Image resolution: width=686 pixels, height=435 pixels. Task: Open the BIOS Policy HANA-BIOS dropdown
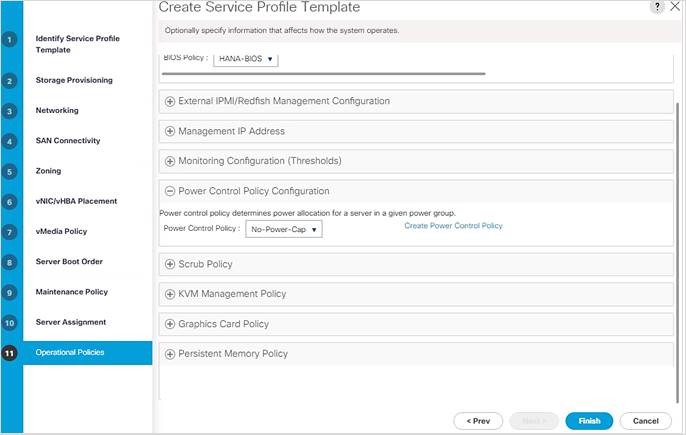tap(245, 59)
